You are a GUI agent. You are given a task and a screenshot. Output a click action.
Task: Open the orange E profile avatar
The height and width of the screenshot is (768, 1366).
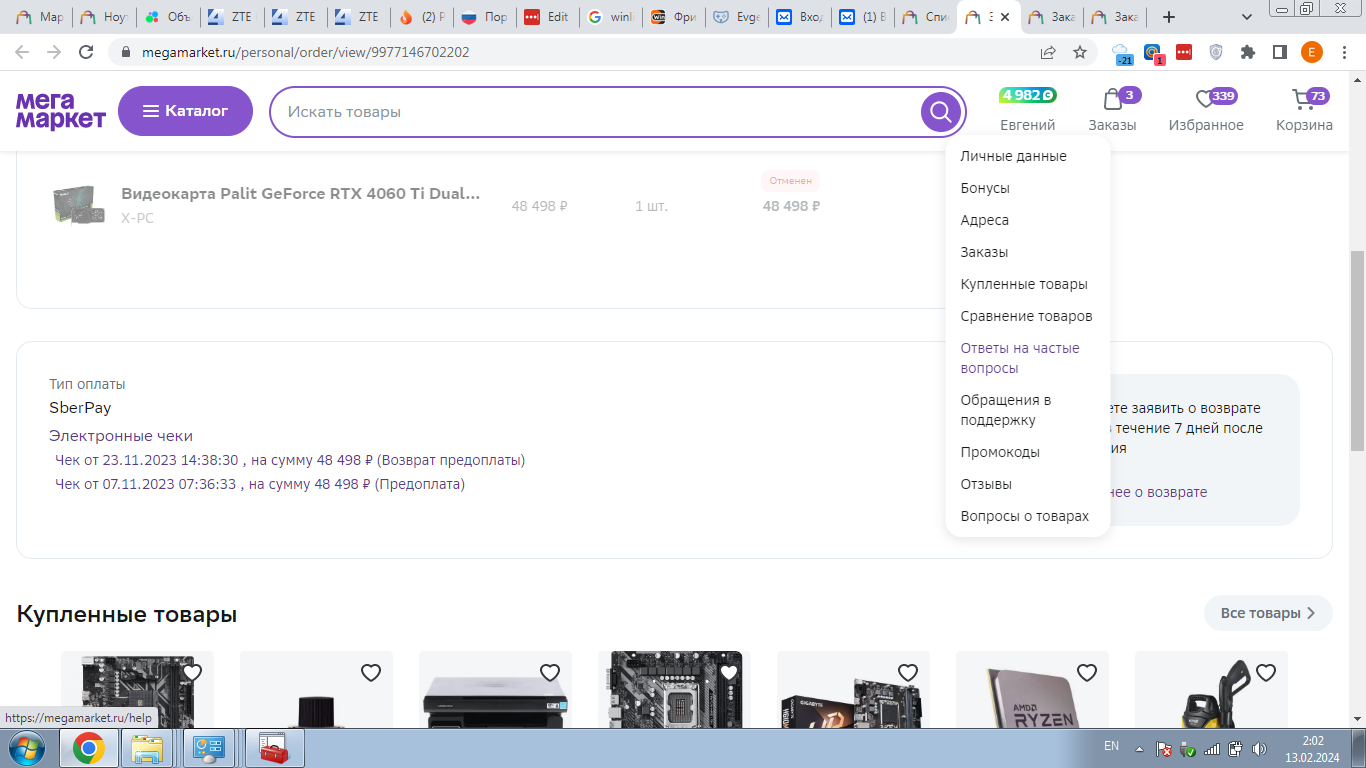(1311, 52)
